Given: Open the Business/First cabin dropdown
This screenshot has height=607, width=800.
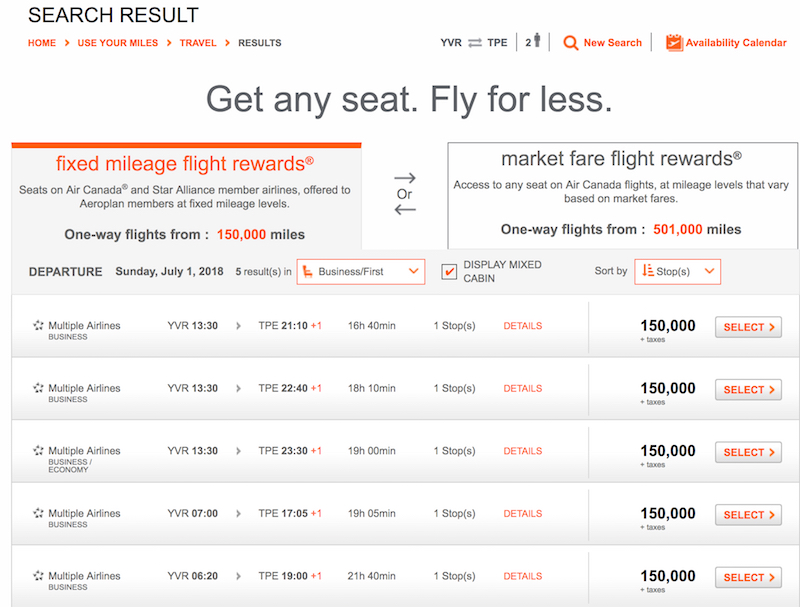Looking at the screenshot, I should (x=361, y=271).
